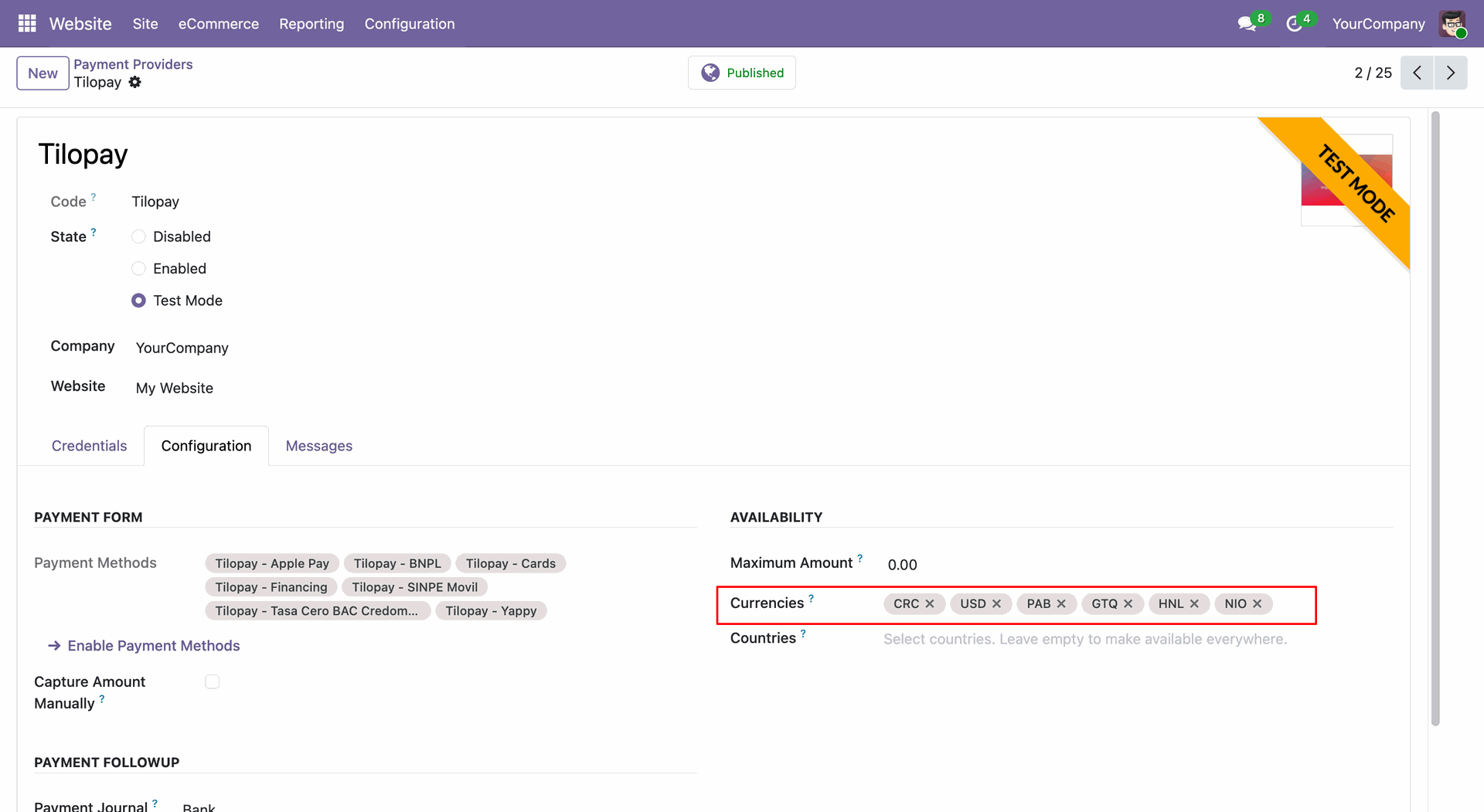Open the gear actions menu beside Tilopay

coord(134,82)
